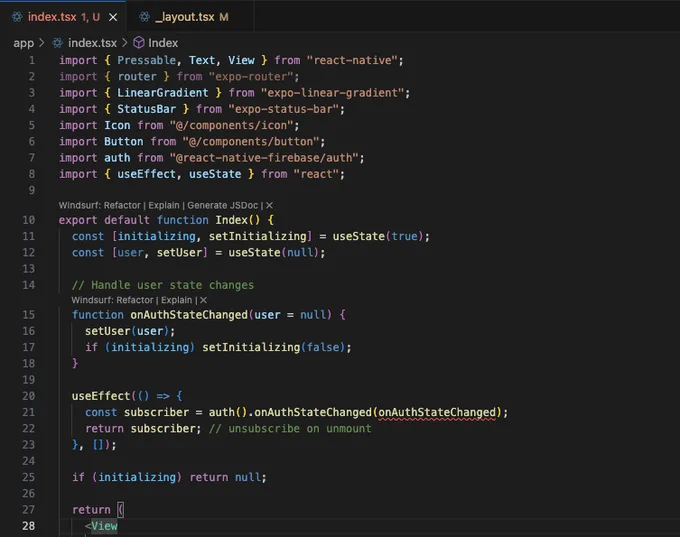Click Pressable identifier on line 1
The height and width of the screenshot is (537, 680).
click(147, 60)
